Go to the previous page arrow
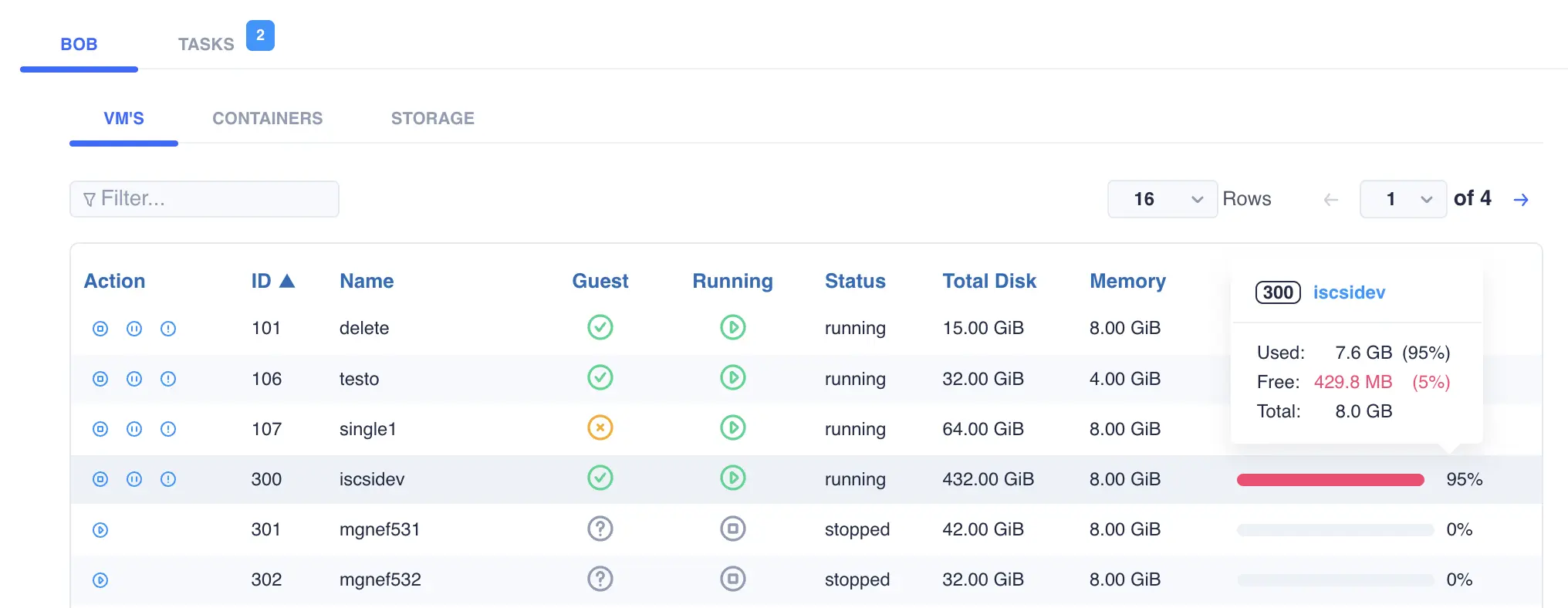This screenshot has height=608, width=1568. pos(1331,200)
